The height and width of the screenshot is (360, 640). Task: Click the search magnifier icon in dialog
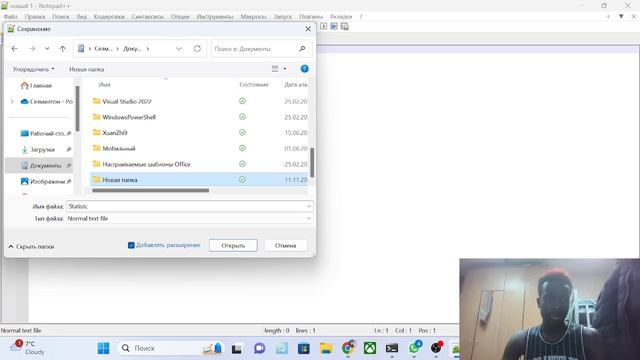302,49
